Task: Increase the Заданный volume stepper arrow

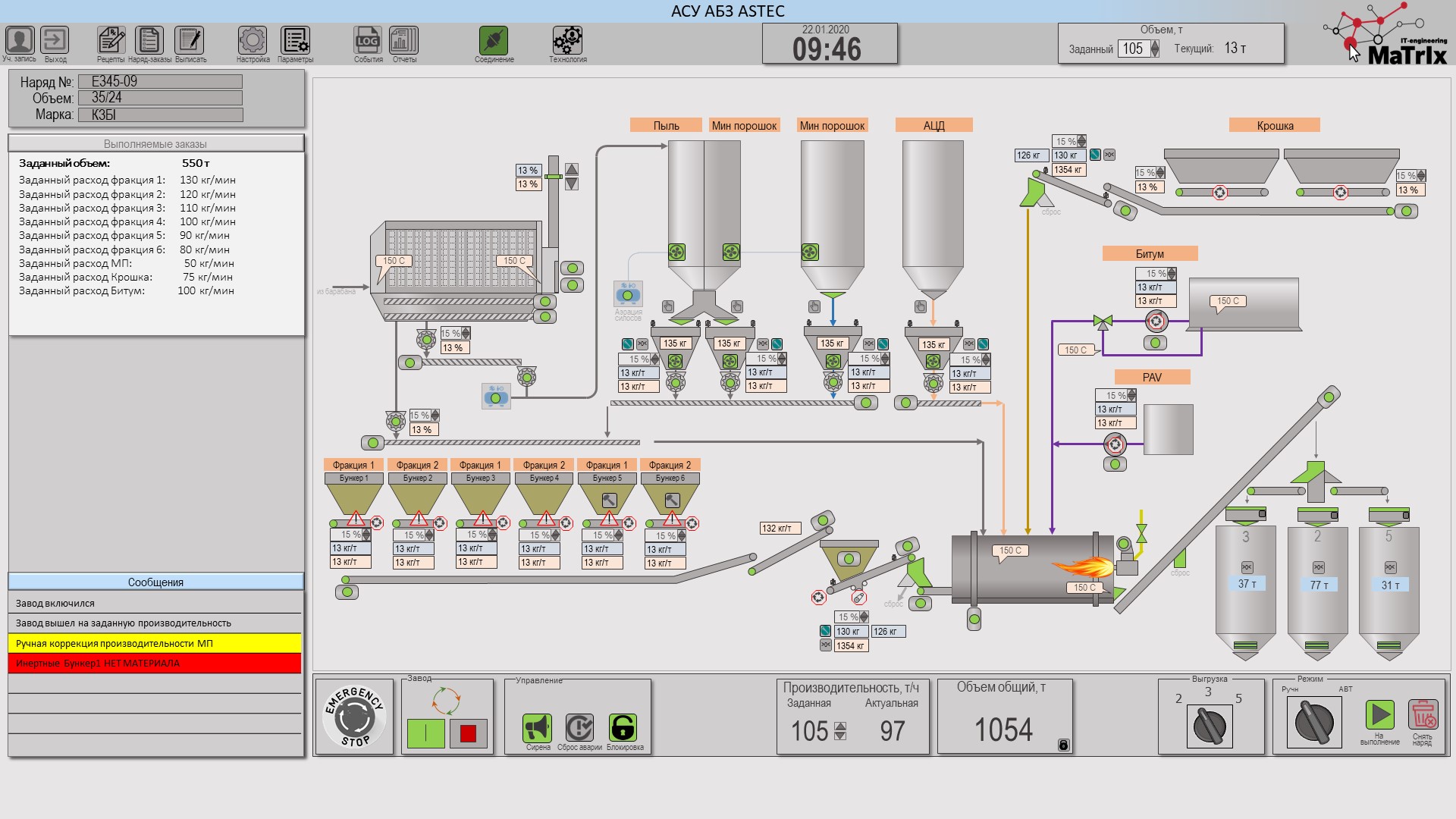Action: (x=1155, y=44)
